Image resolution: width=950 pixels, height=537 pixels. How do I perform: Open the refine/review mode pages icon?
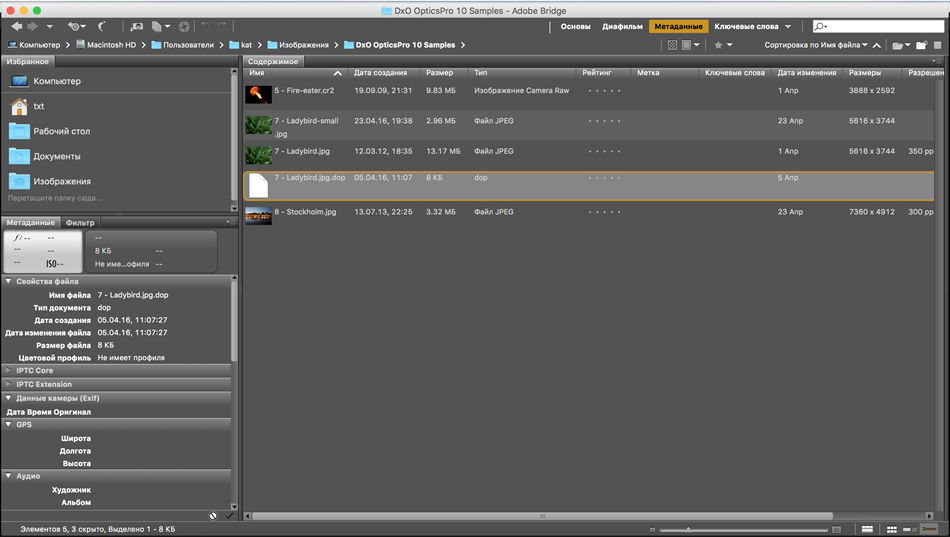tap(160, 26)
